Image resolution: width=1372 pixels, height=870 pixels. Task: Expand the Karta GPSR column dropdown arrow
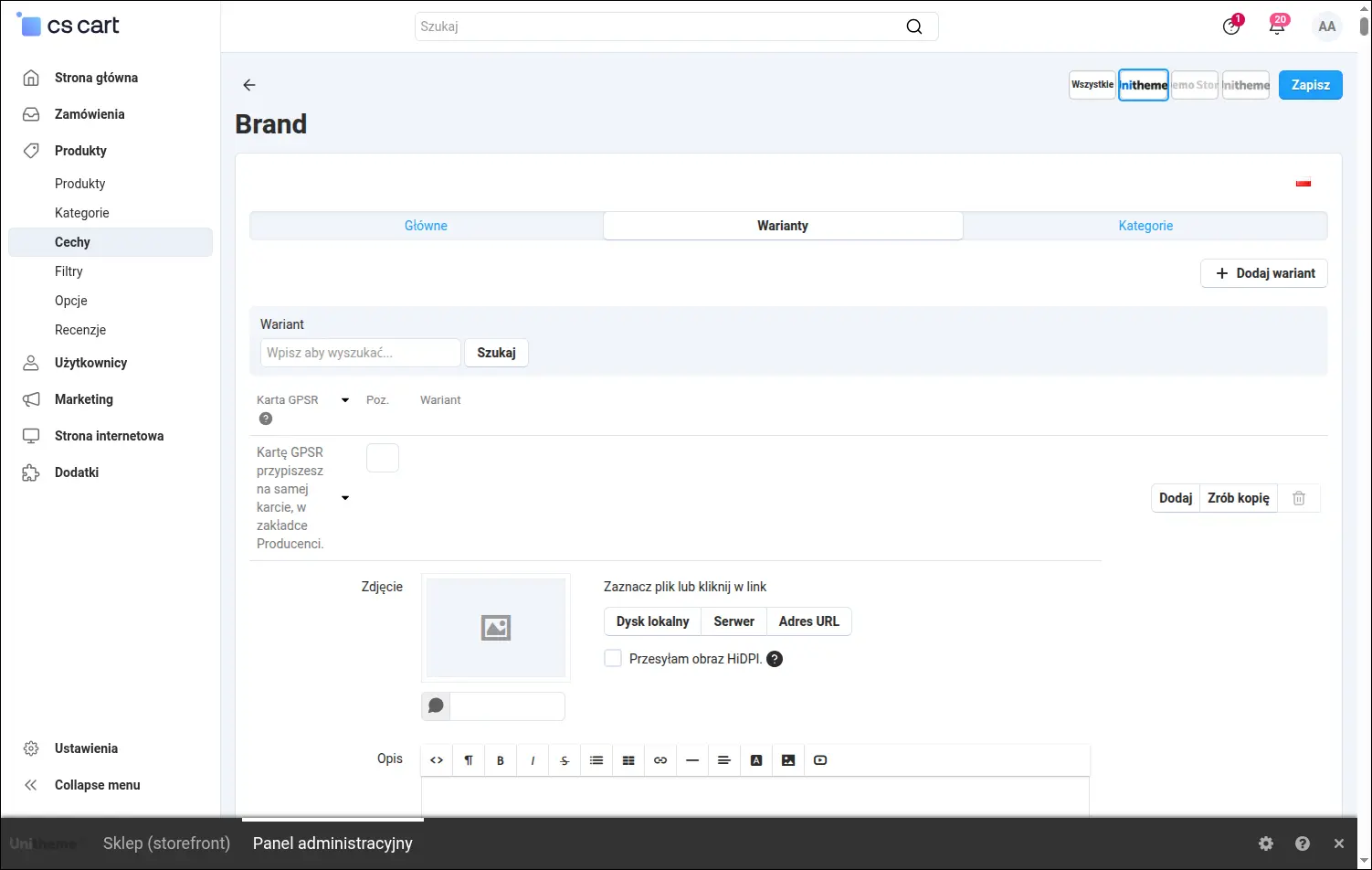[x=345, y=400]
